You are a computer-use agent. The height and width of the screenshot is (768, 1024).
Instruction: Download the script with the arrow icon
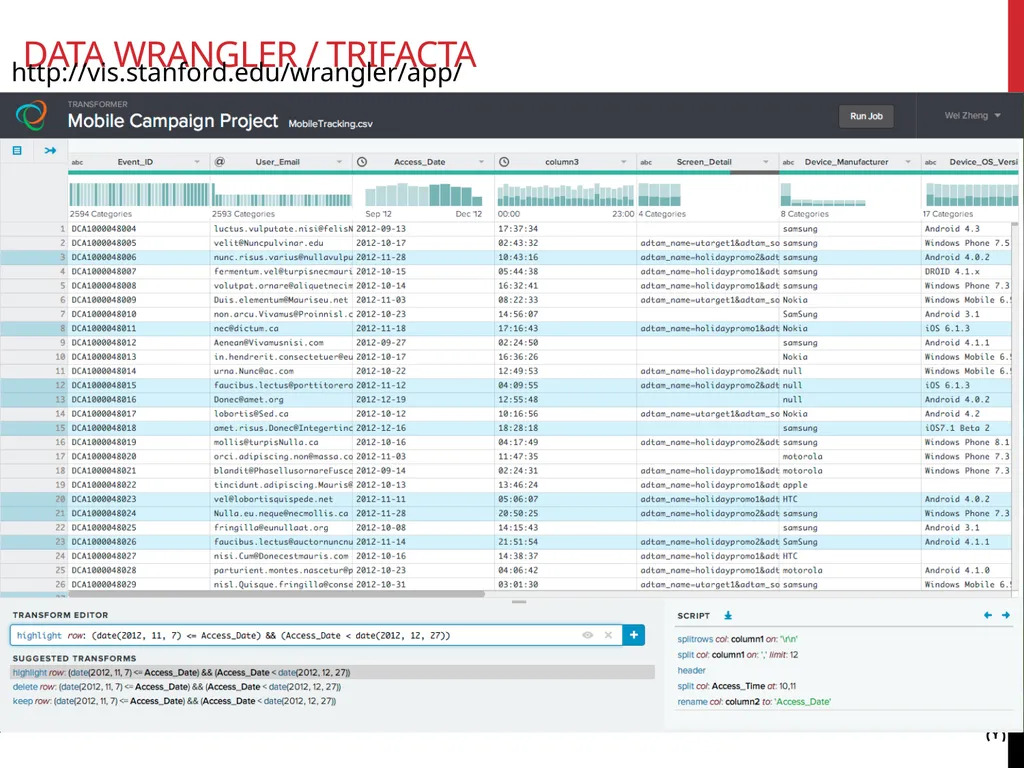click(x=728, y=615)
